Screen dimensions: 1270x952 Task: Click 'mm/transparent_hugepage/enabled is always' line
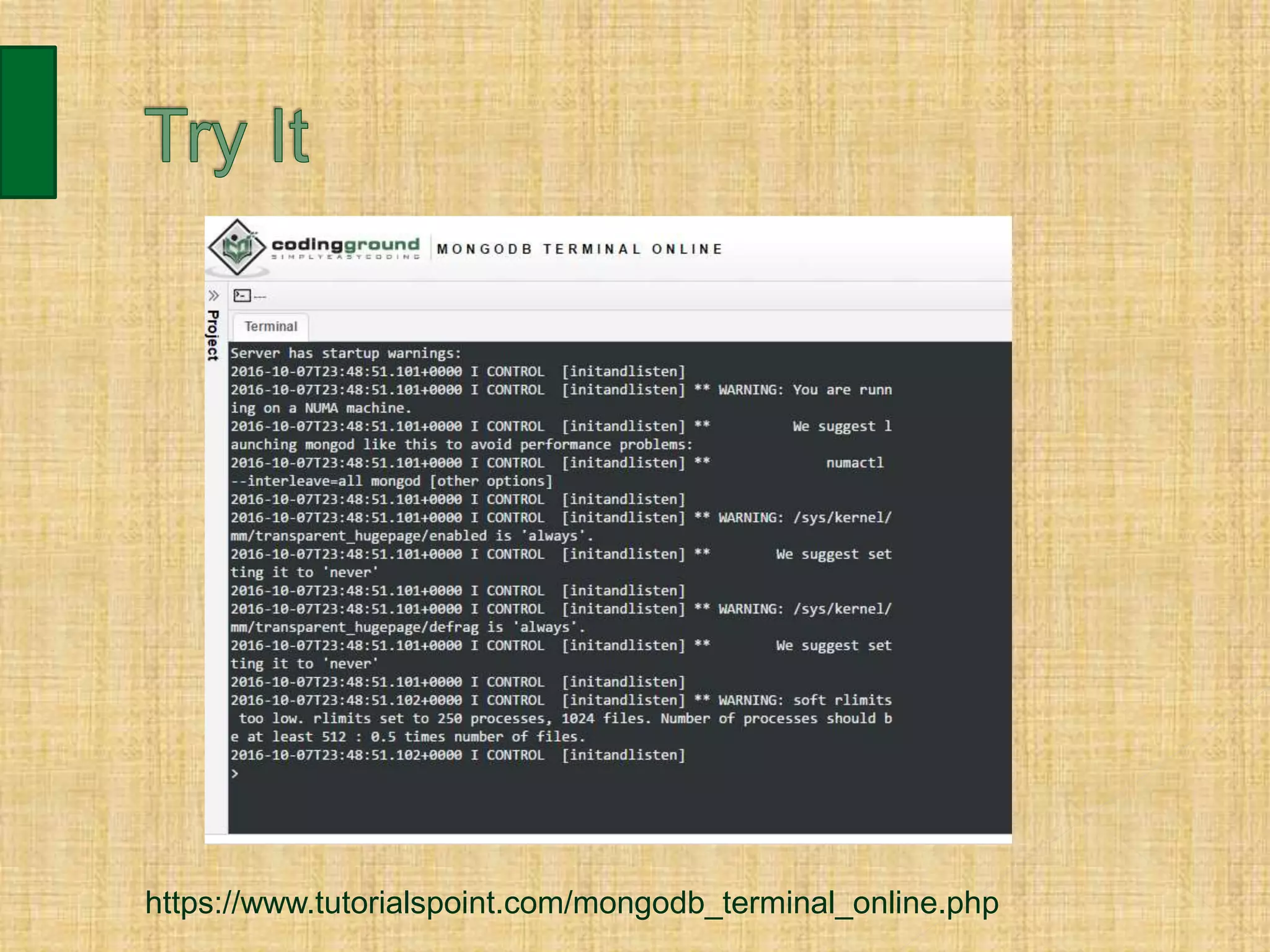tap(412, 536)
